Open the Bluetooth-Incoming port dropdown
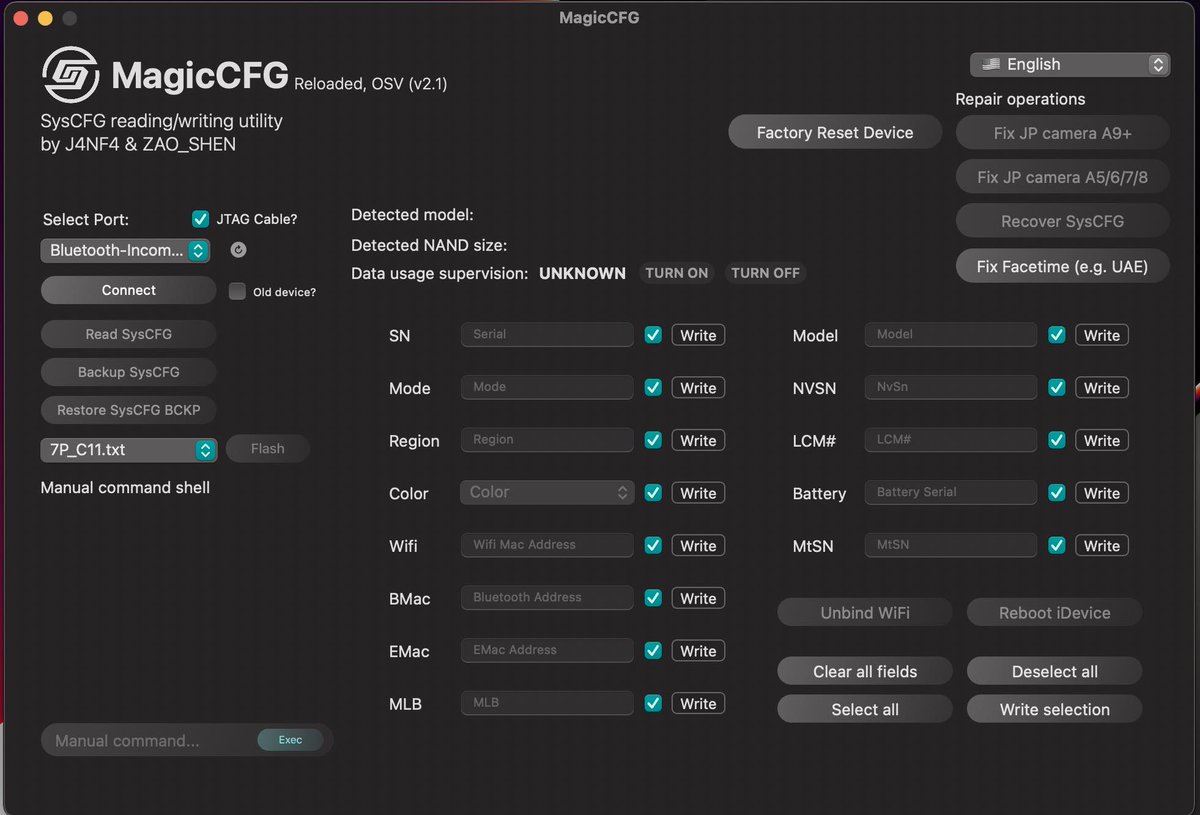Image resolution: width=1200 pixels, height=815 pixels. click(125, 250)
